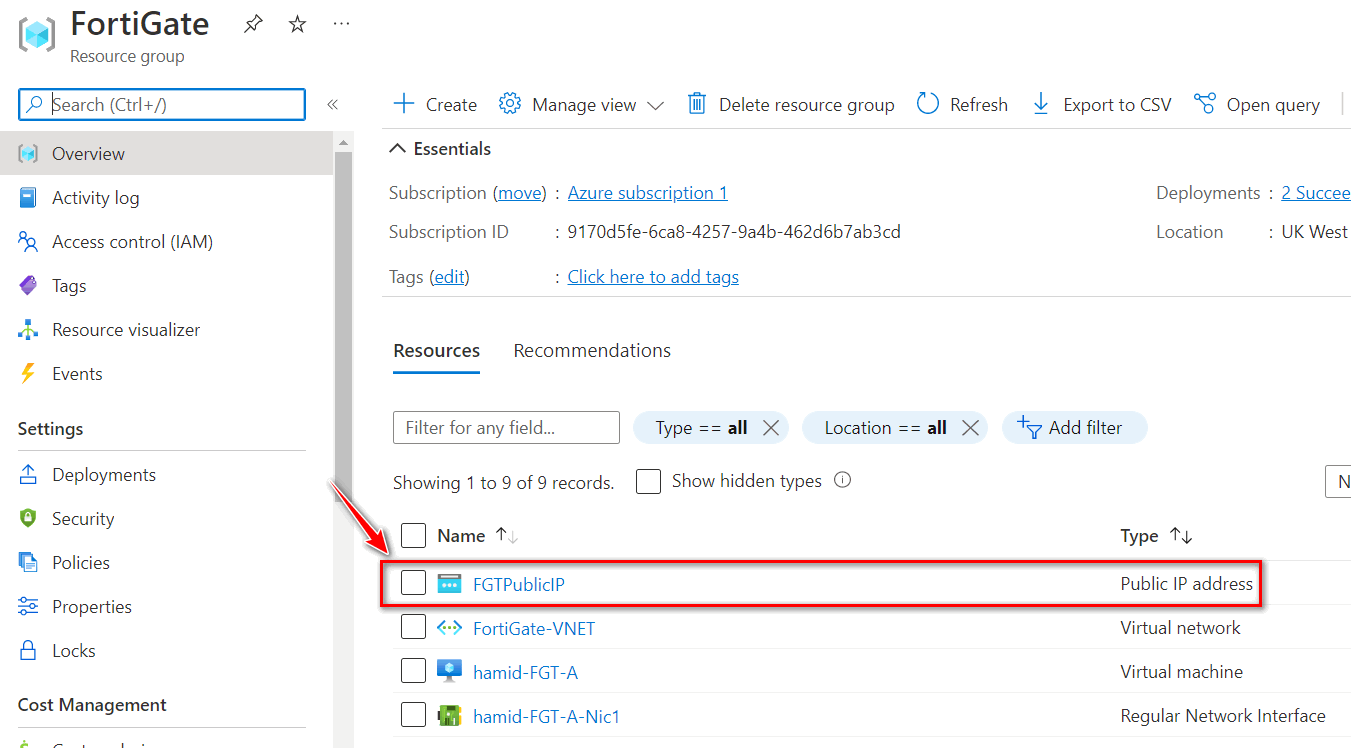Click 'Click here to add tags' link
Viewport: 1351px width, 748px height.
tap(653, 277)
